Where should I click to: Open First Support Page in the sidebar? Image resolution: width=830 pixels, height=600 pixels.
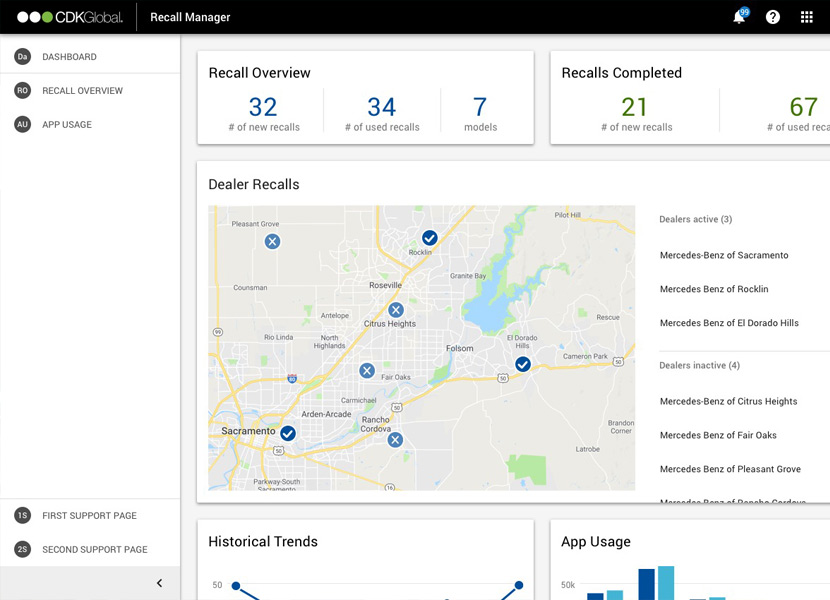(90, 515)
